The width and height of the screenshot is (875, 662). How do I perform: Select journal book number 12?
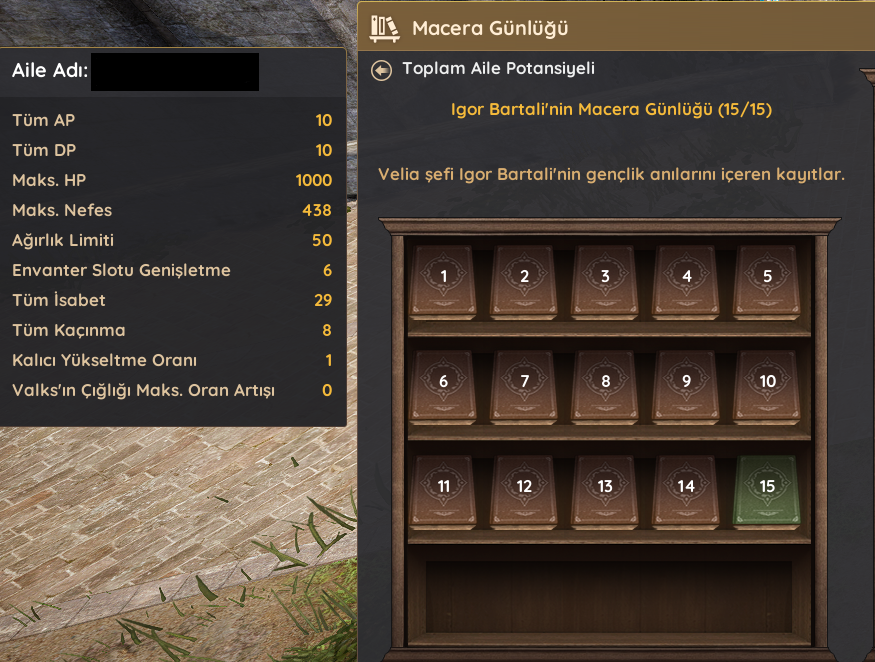point(524,492)
